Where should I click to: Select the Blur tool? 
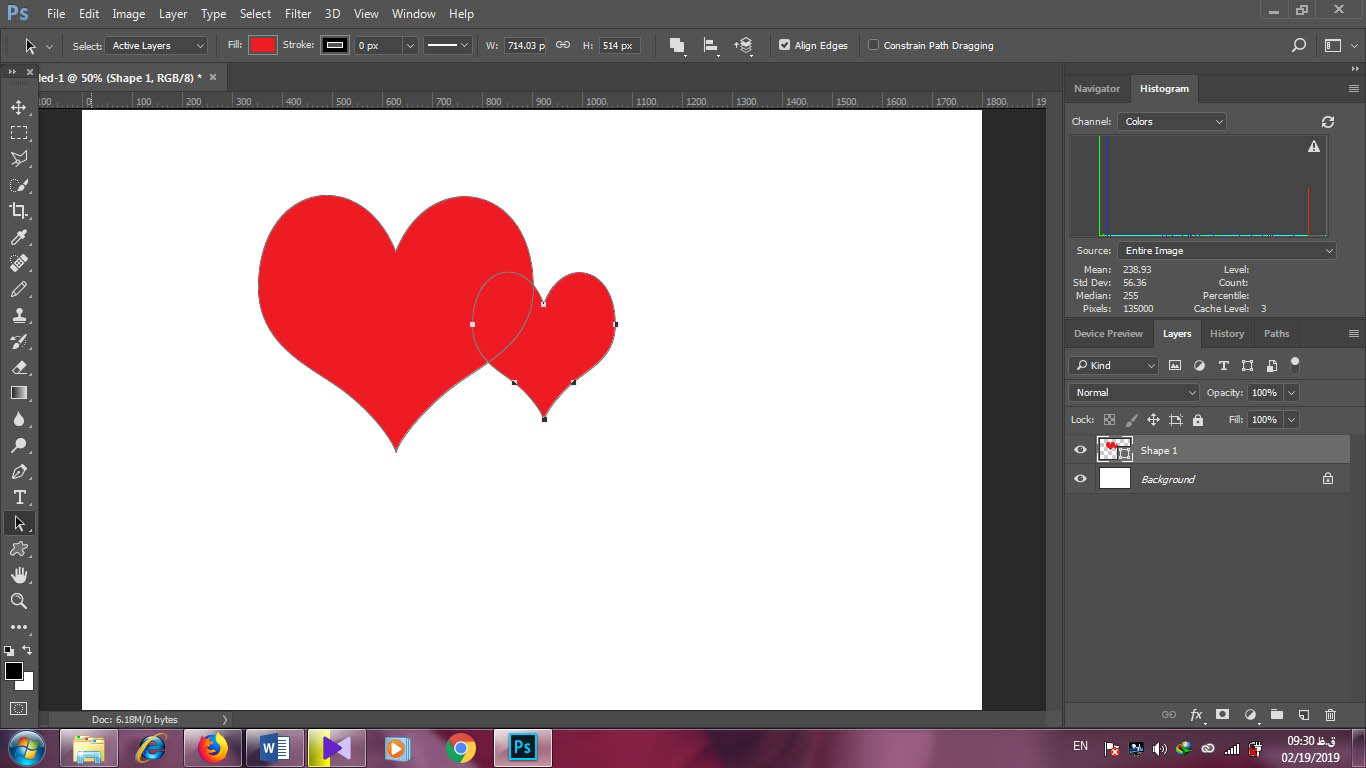[x=18, y=419]
